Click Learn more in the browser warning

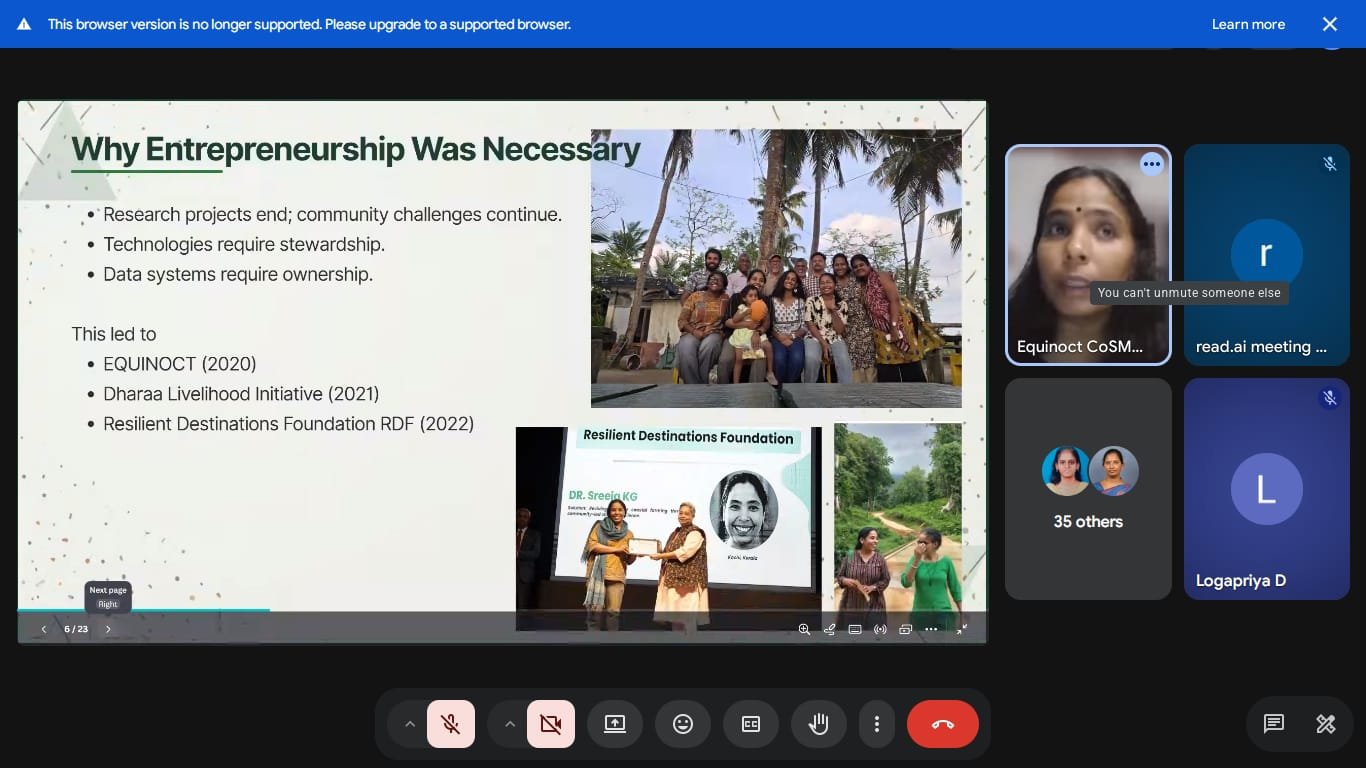click(1248, 24)
